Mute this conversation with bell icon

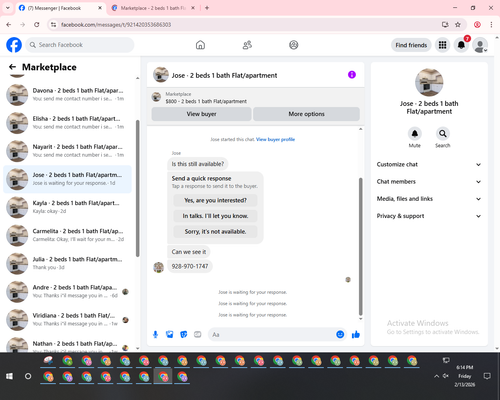point(414,134)
